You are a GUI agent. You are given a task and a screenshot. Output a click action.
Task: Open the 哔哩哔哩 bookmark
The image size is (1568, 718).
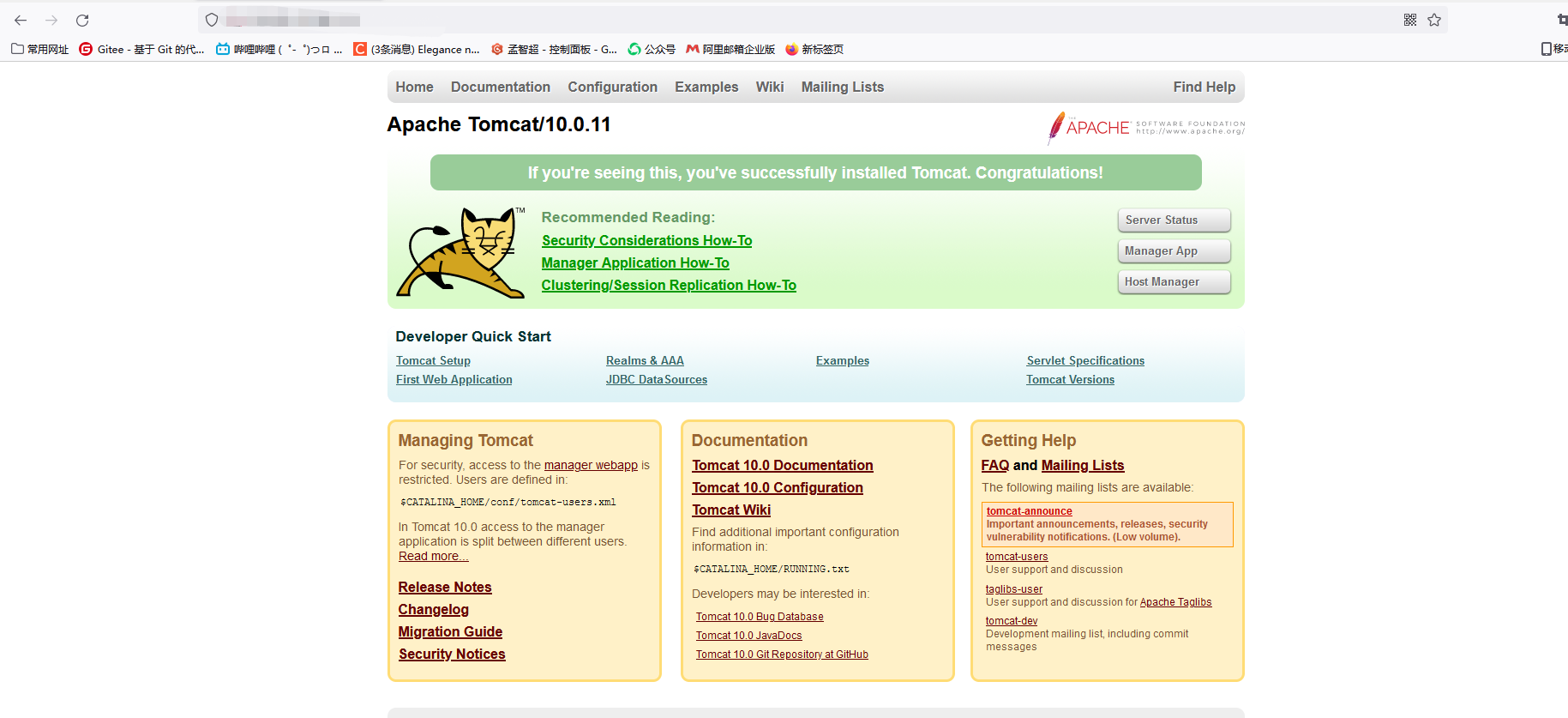pos(279,49)
